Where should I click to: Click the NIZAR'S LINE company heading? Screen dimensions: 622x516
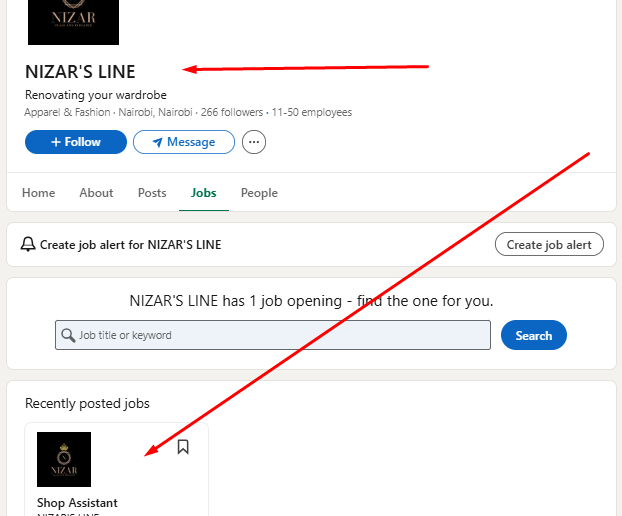[x=80, y=72]
